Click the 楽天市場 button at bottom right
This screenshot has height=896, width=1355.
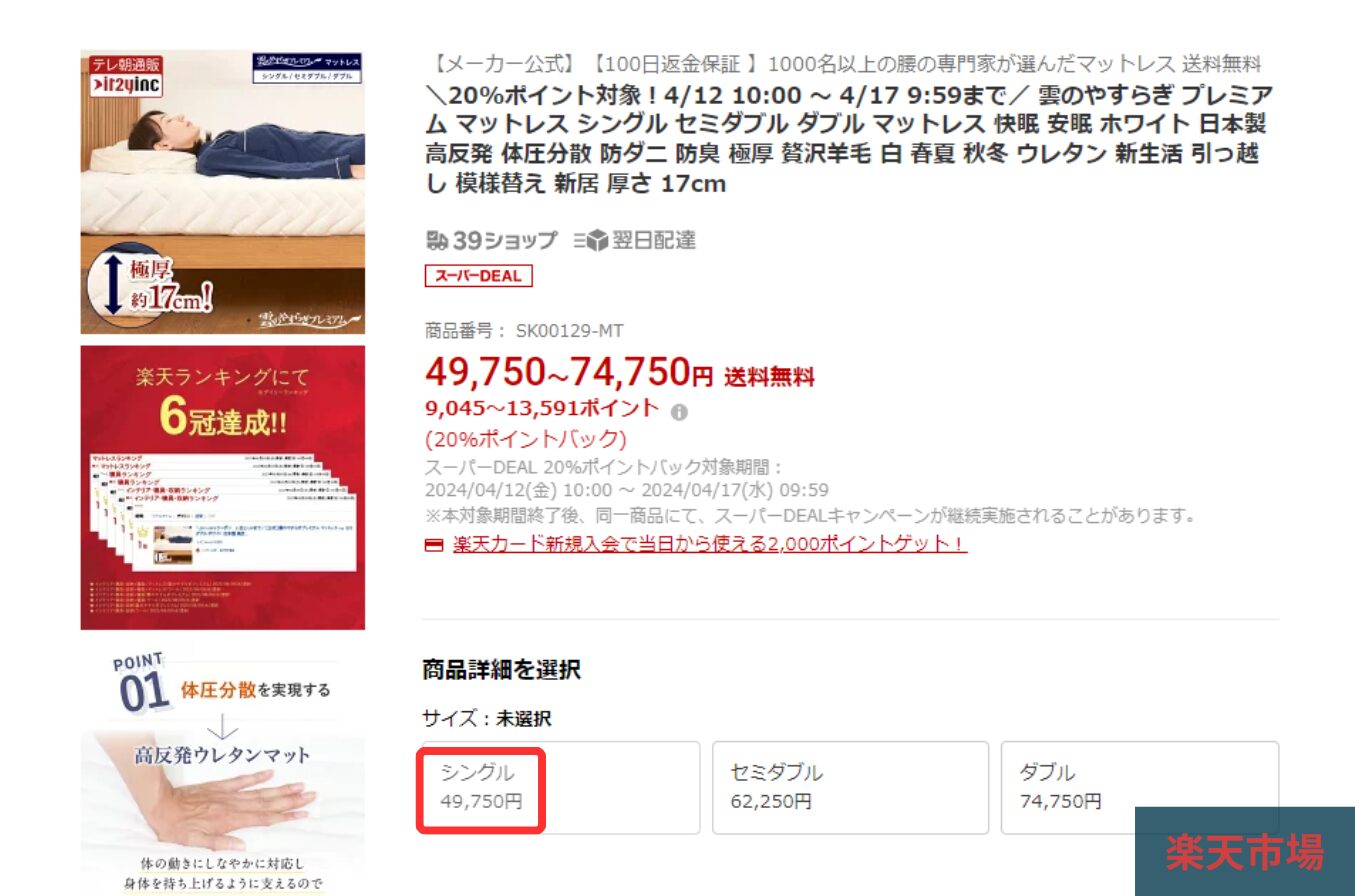coord(1244,851)
